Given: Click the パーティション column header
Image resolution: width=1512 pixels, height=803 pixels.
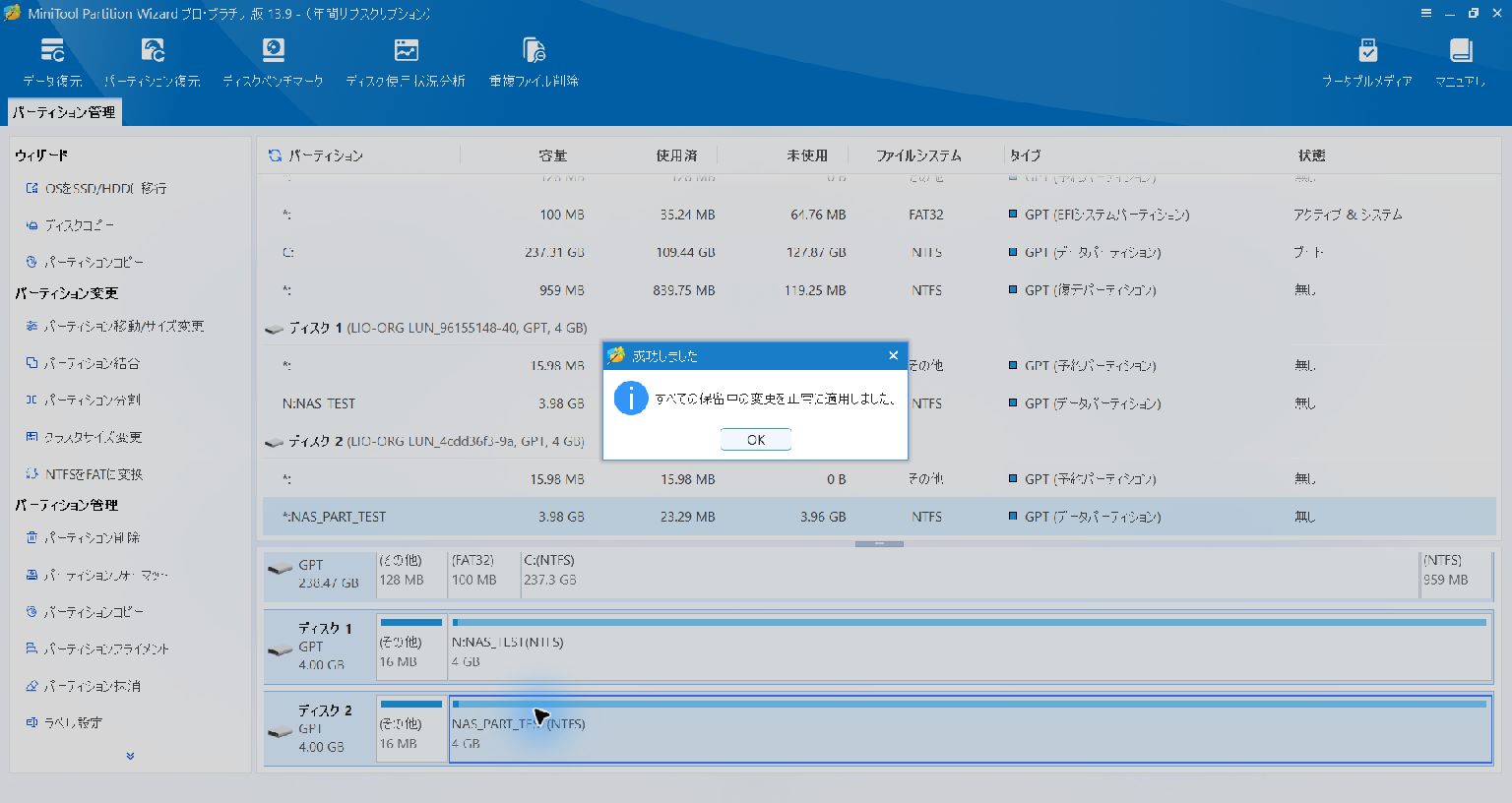Looking at the screenshot, I should click(x=326, y=155).
